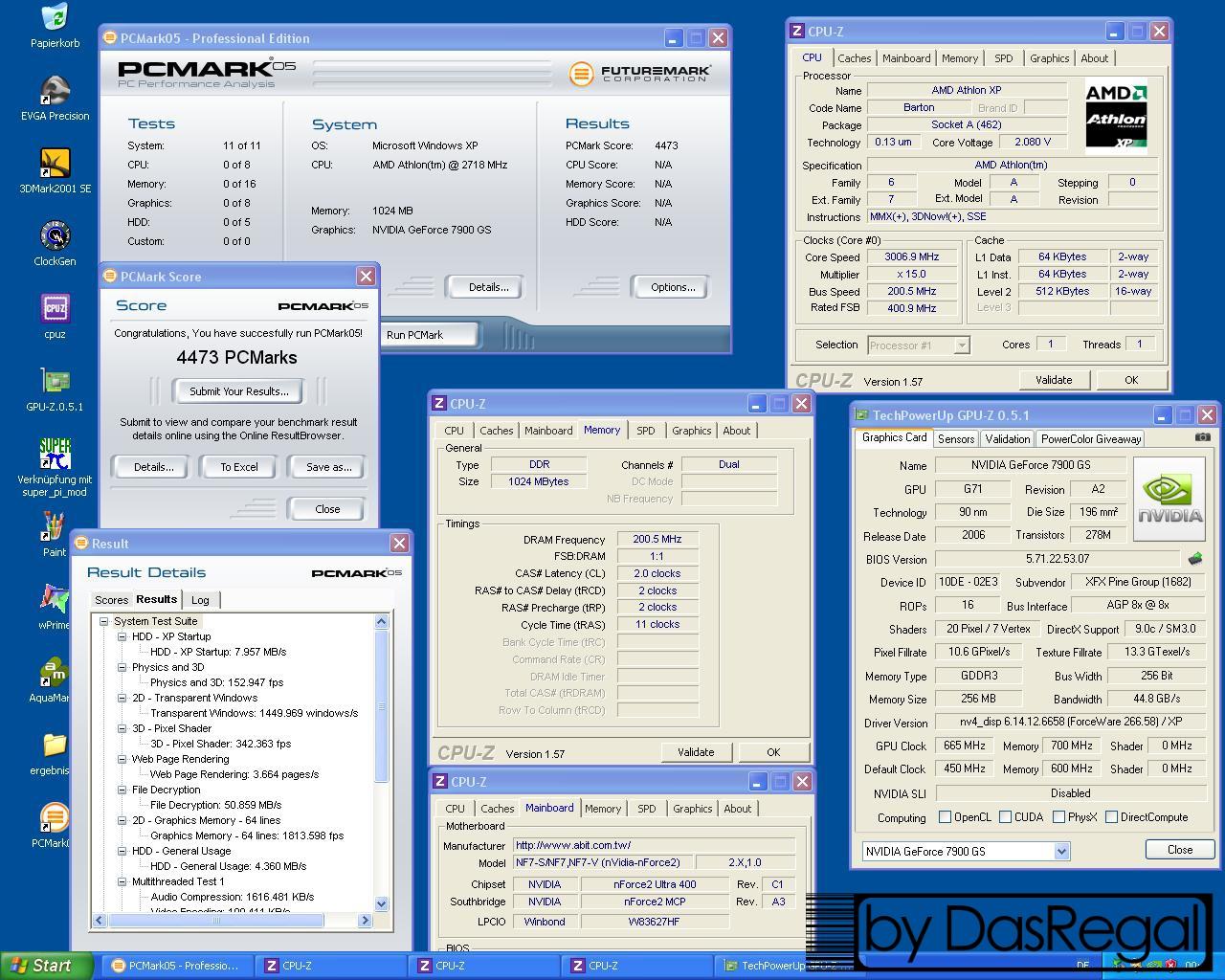1225x980 pixels.
Task: Open SPD tab in Memory CPU-Z window
Action: (646, 431)
